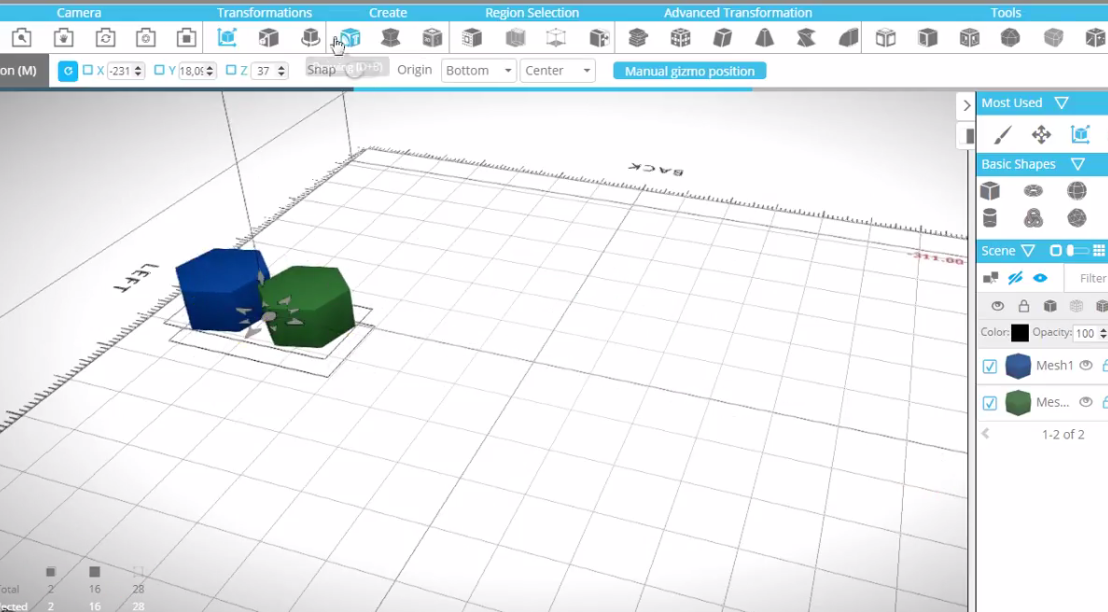Select the skewed cube transformation tool
This screenshot has width=1108, height=612.
pos(722,37)
